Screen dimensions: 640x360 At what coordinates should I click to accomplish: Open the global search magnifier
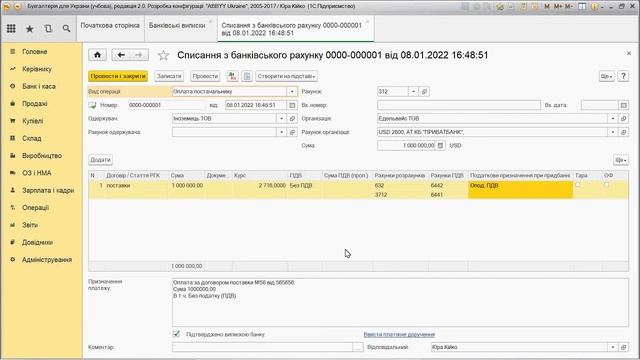(66, 29)
